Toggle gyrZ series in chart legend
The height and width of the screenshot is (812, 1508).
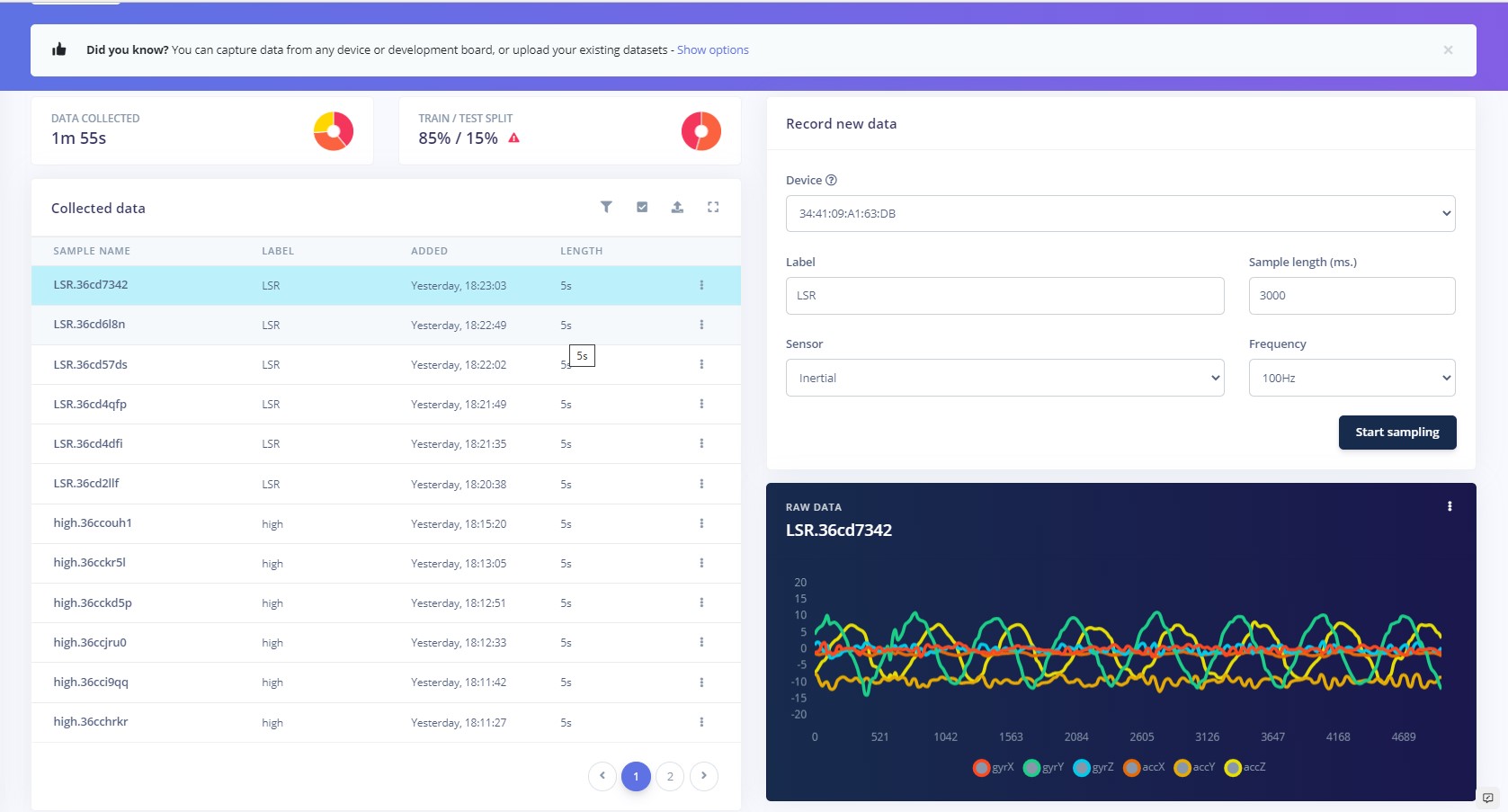1093,767
